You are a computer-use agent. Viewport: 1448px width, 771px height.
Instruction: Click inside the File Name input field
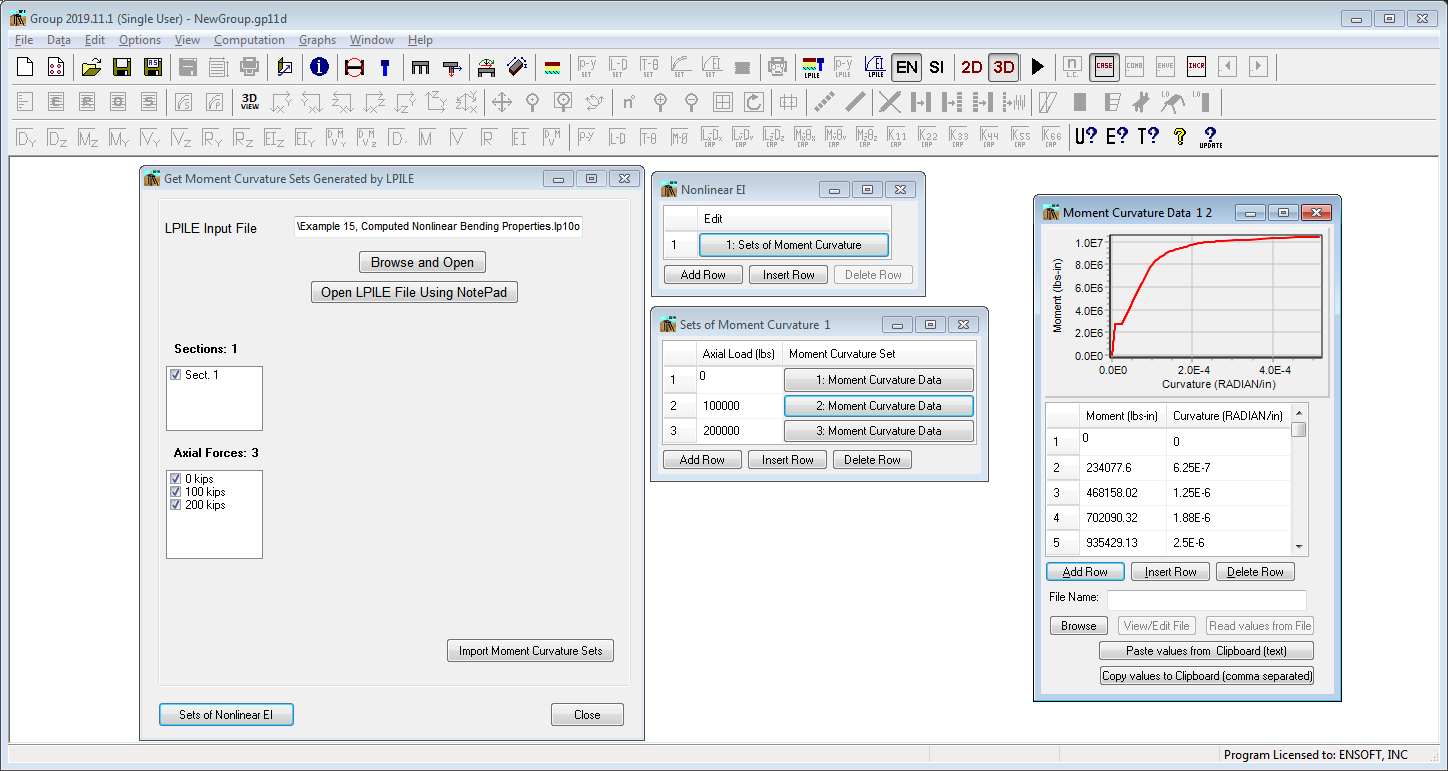1205,600
